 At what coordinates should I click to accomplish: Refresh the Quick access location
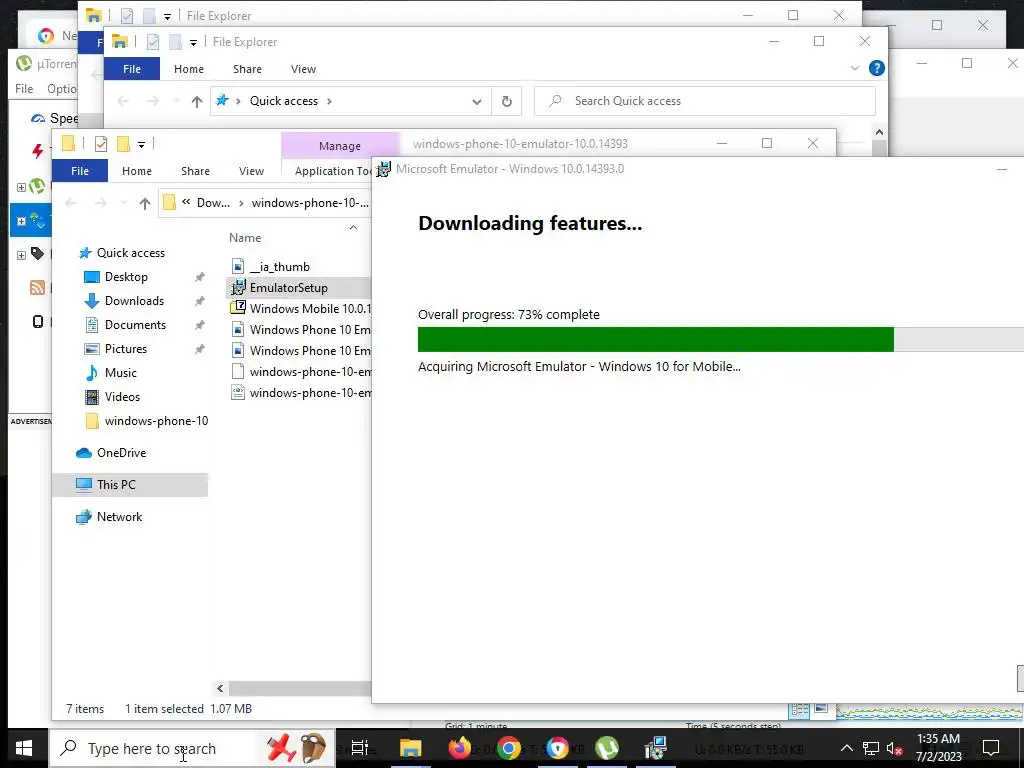pyautogui.click(x=506, y=101)
